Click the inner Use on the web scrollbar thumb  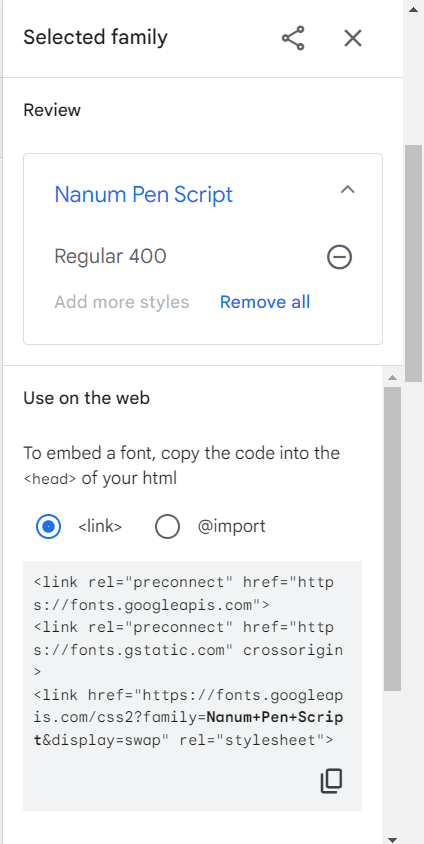pos(392,538)
